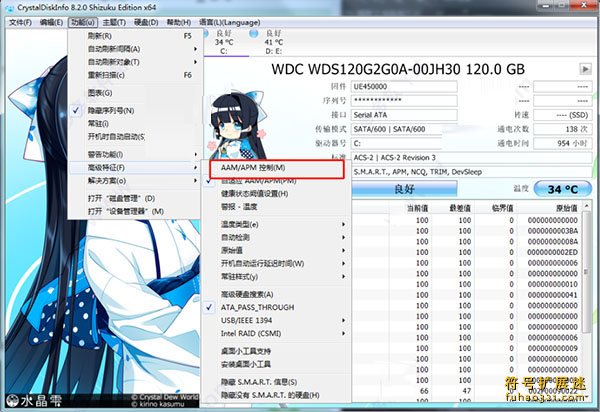Expand the 自动检测 submenu
600x412 pixels.
[276, 238]
